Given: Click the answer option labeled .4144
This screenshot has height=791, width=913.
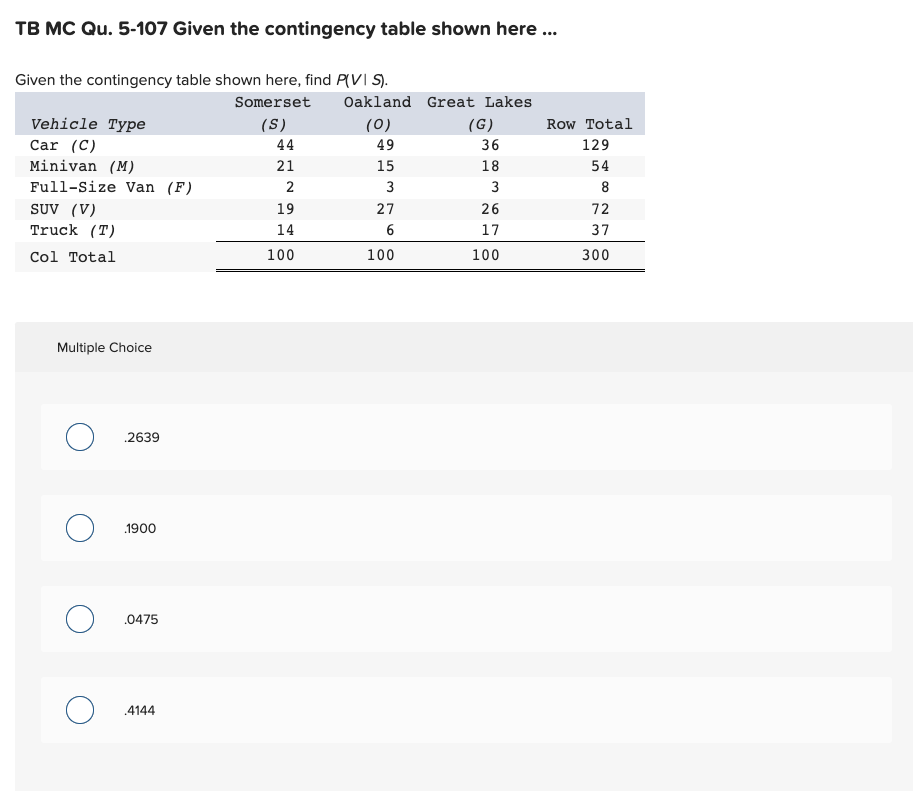Looking at the screenshot, I should [x=141, y=710].
